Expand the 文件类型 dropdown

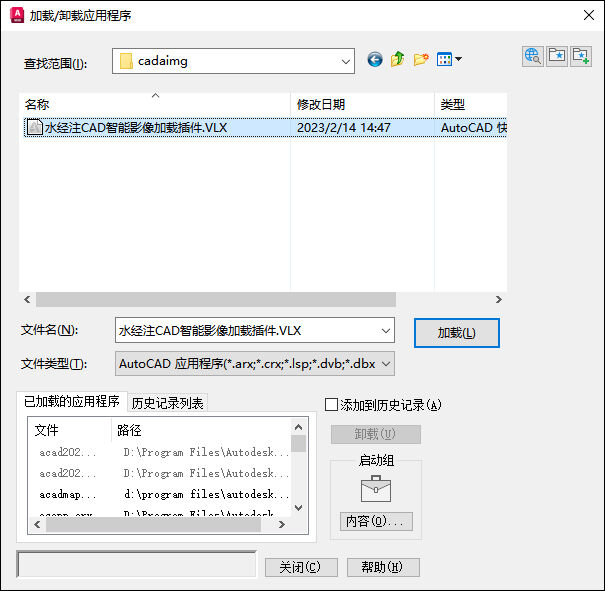[386, 363]
